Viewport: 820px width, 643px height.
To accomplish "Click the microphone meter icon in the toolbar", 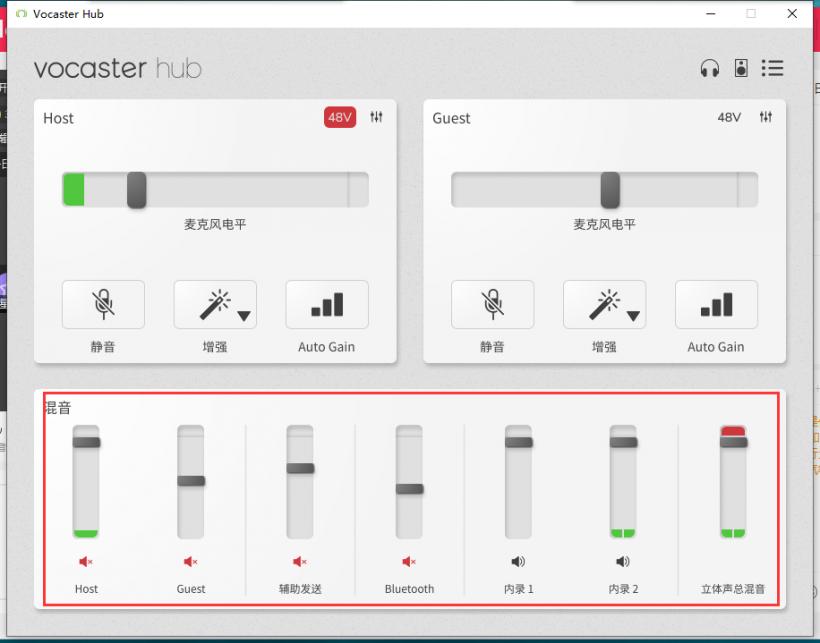I will point(741,68).
